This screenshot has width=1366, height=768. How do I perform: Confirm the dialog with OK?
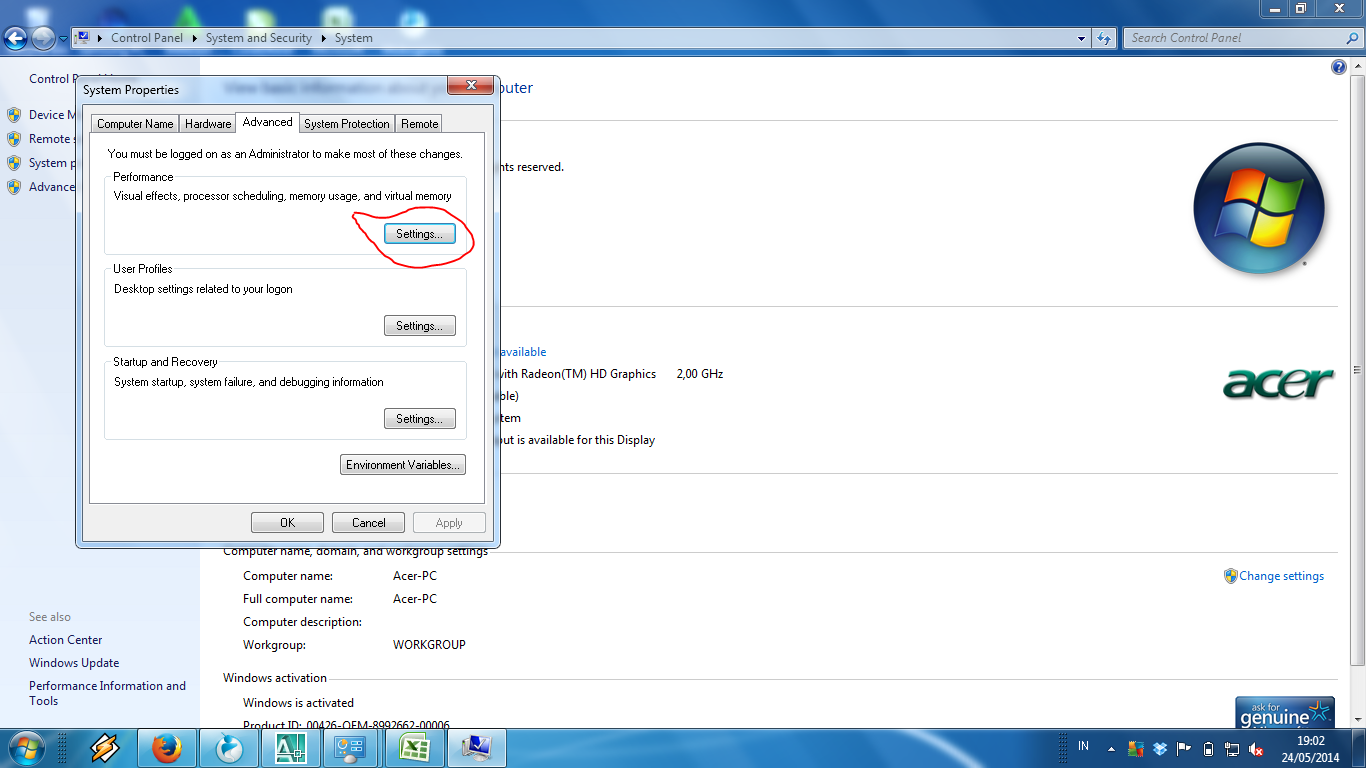[x=288, y=523]
